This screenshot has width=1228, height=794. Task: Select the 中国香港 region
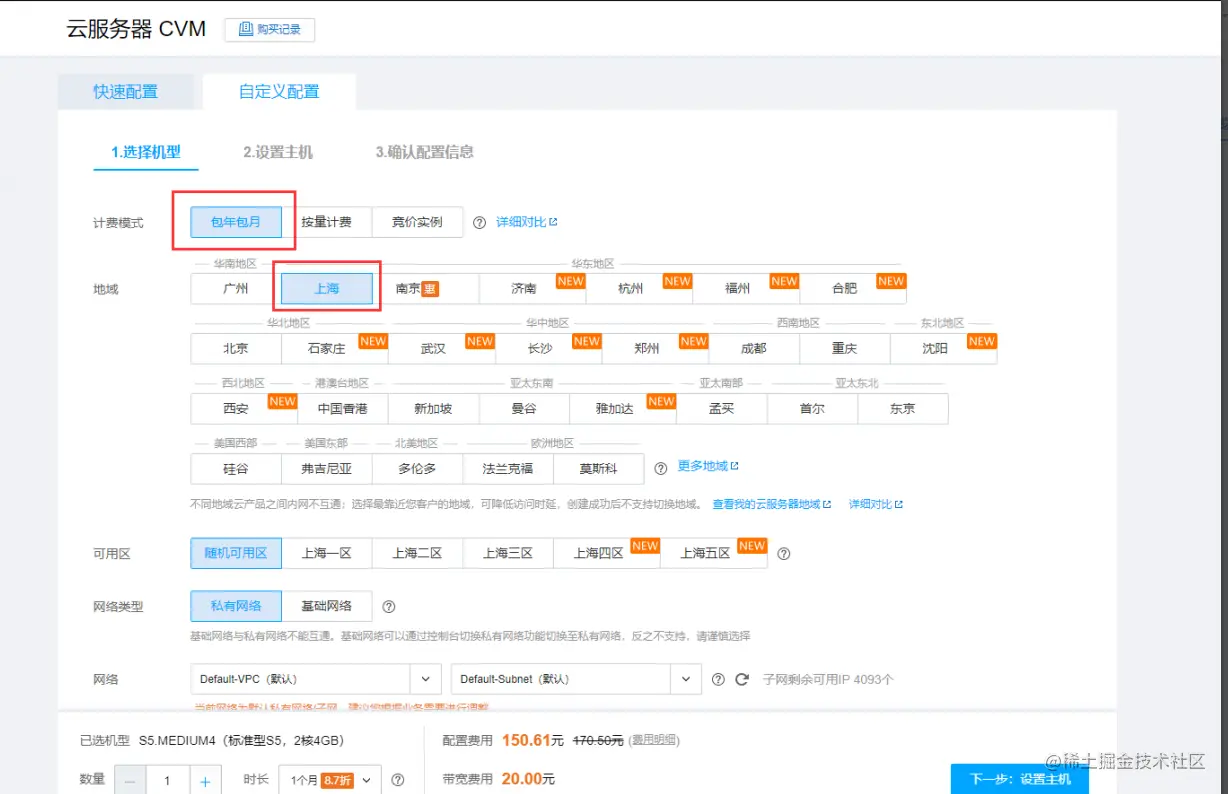(x=343, y=408)
